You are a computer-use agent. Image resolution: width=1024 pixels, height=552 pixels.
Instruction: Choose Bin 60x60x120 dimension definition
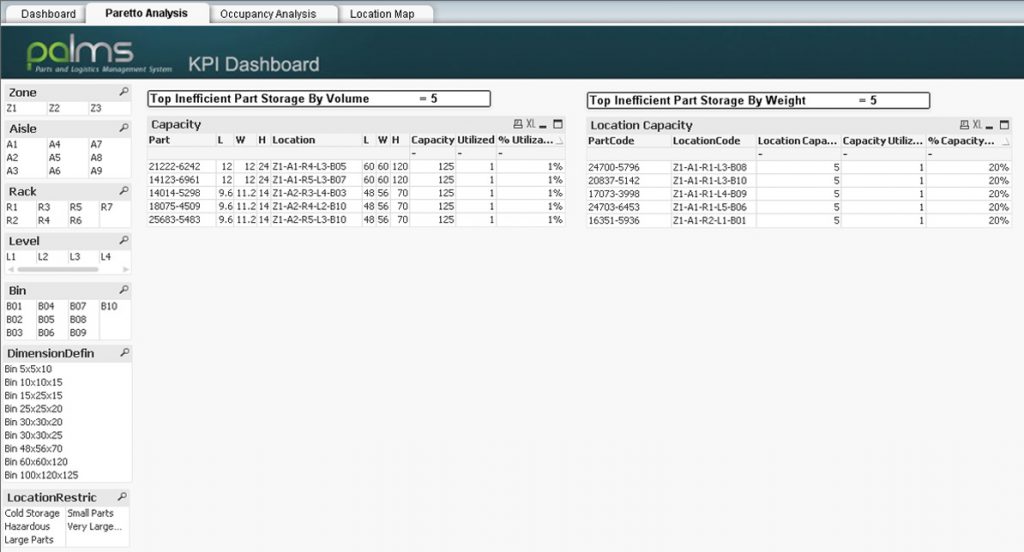38,462
